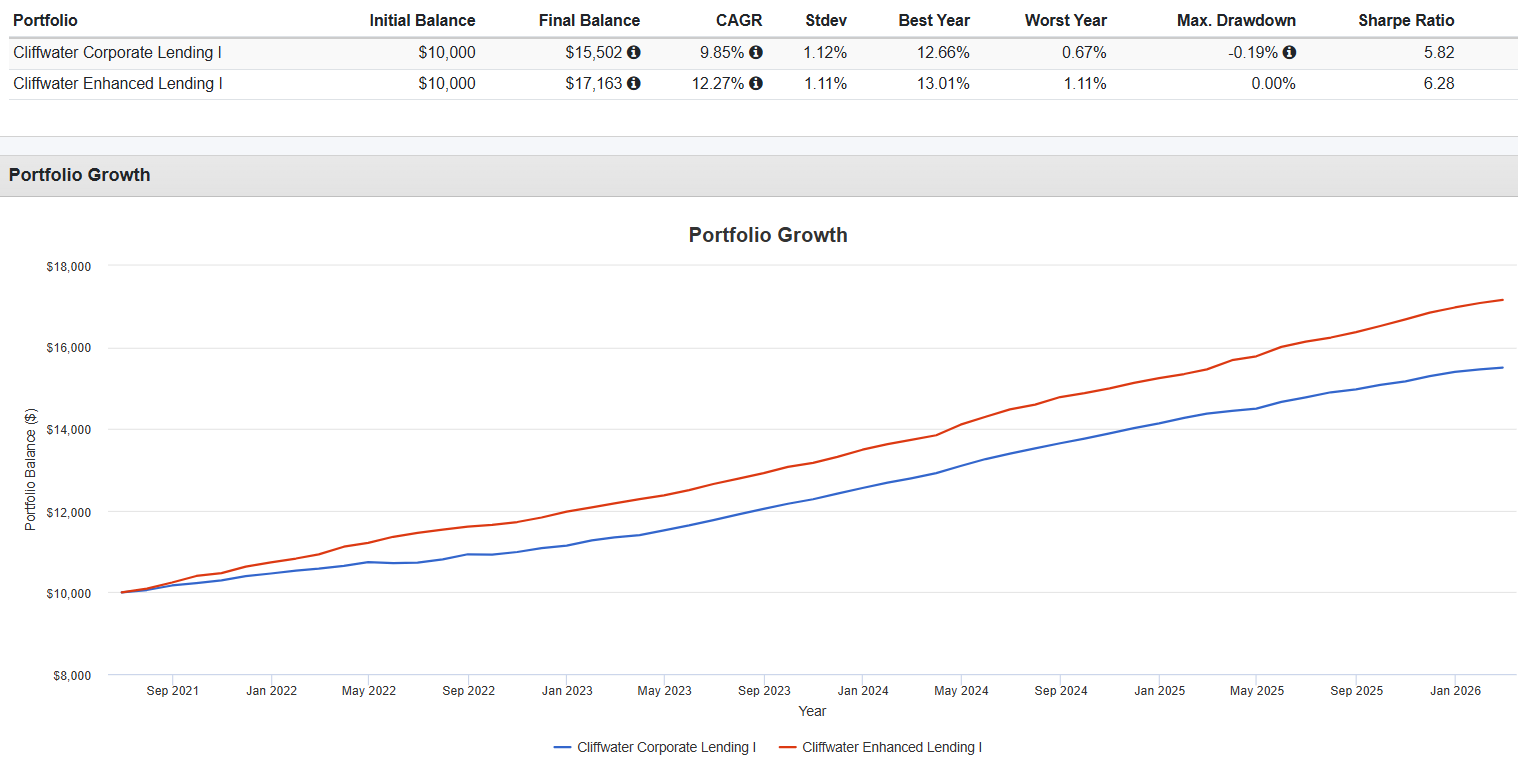Click the Sep 2024 x-axis label
The width and height of the screenshot is (1518, 768).
pos(1061,691)
